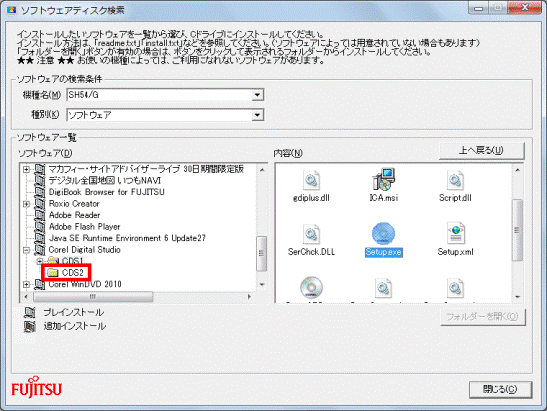Click the 閉じる button
The height and width of the screenshot is (411, 547).
(500, 389)
